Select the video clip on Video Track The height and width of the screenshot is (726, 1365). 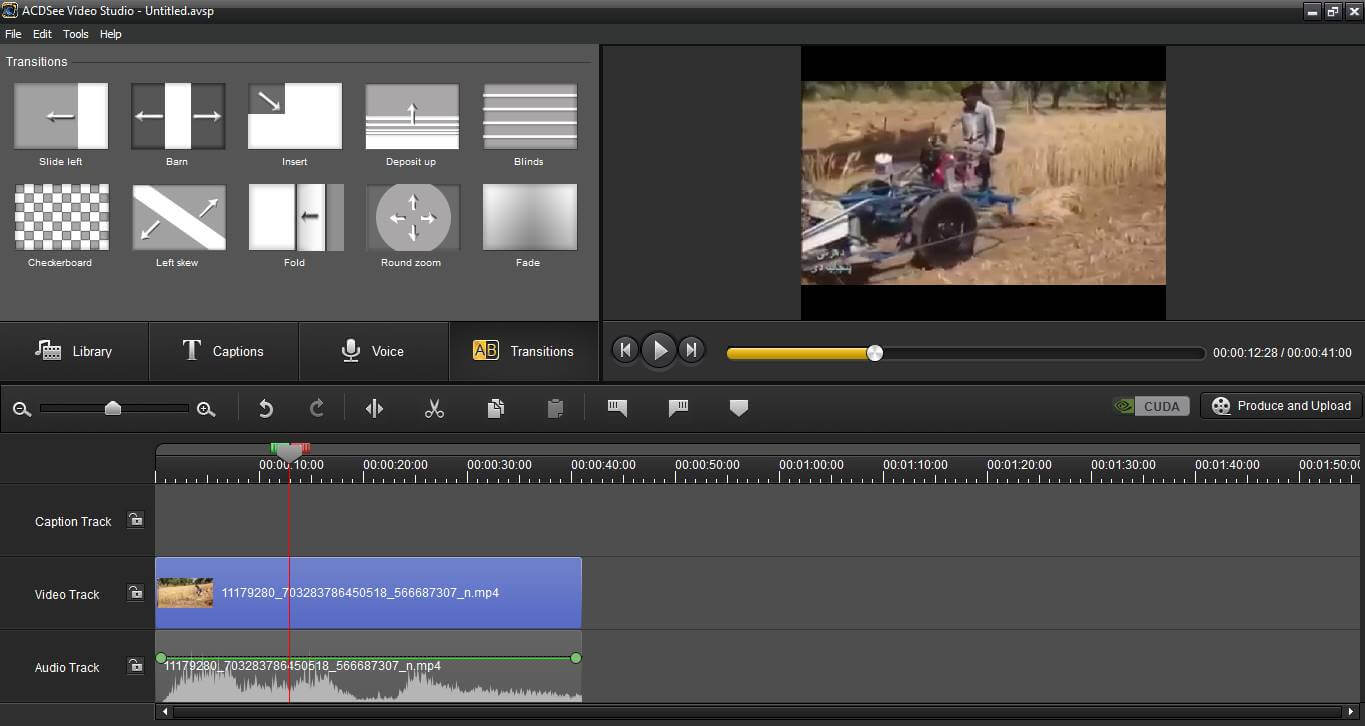[x=368, y=593]
